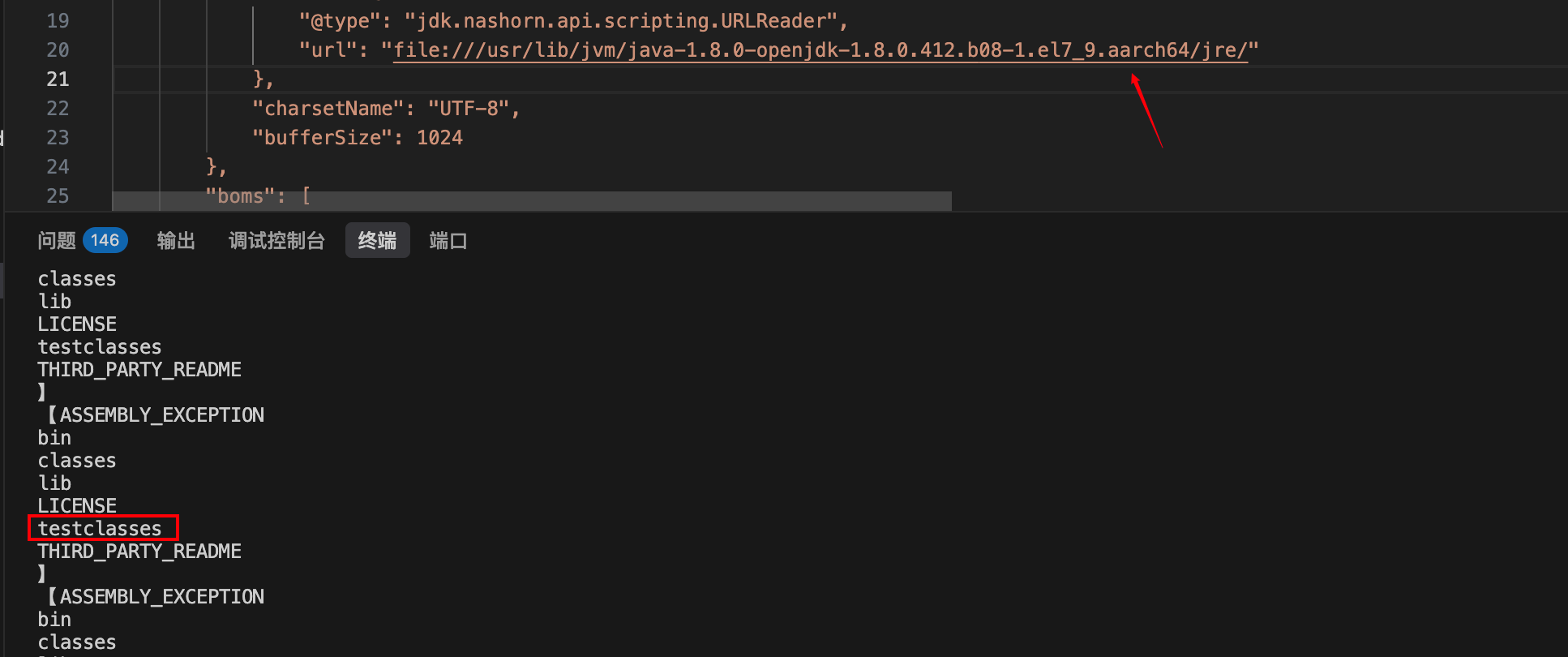Select the LICENSE entry in terminal output
This screenshot has height=657, width=1568.
click(76, 324)
